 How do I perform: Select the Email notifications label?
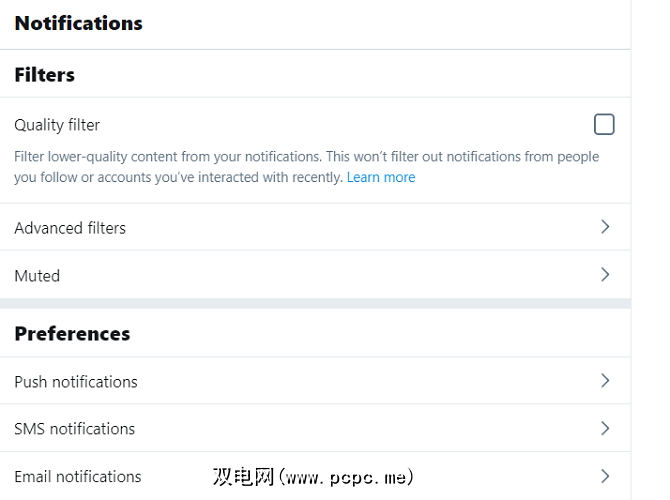[x=78, y=476]
